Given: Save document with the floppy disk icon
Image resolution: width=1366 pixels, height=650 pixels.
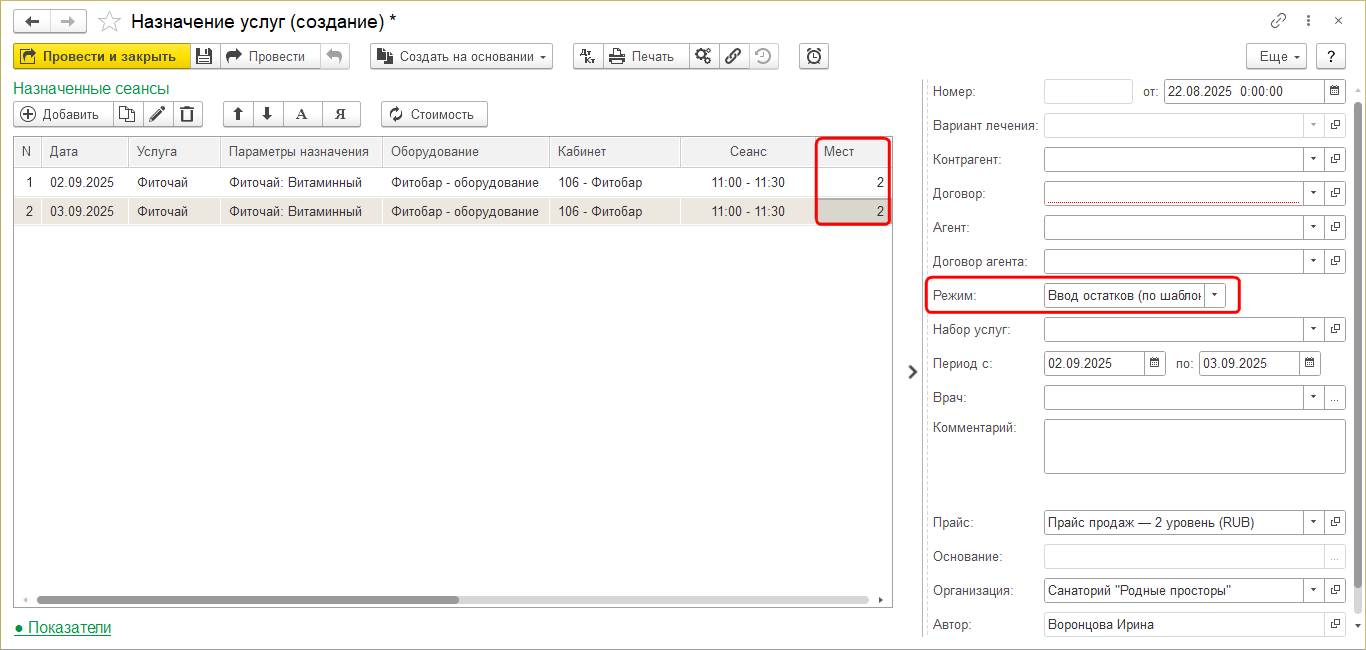Looking at the screenshot, I should click(204, 56).
